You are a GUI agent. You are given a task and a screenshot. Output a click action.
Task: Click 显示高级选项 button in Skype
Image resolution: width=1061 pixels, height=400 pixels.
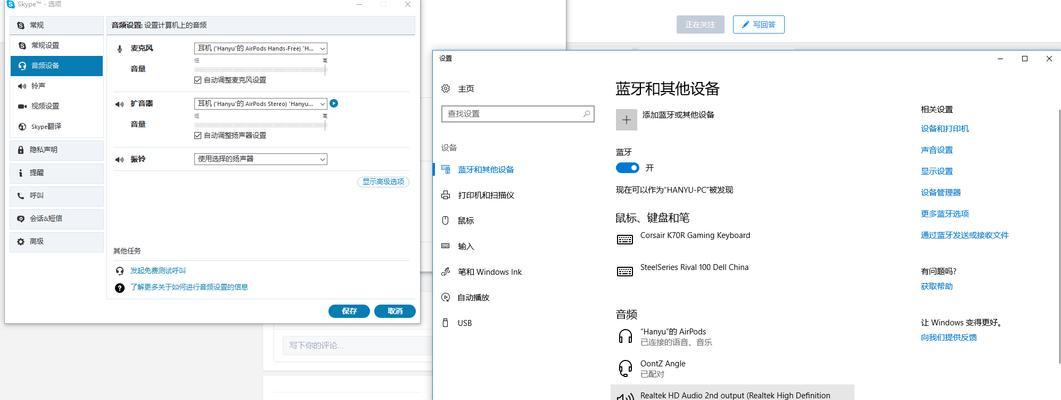(x=383, y=181)
